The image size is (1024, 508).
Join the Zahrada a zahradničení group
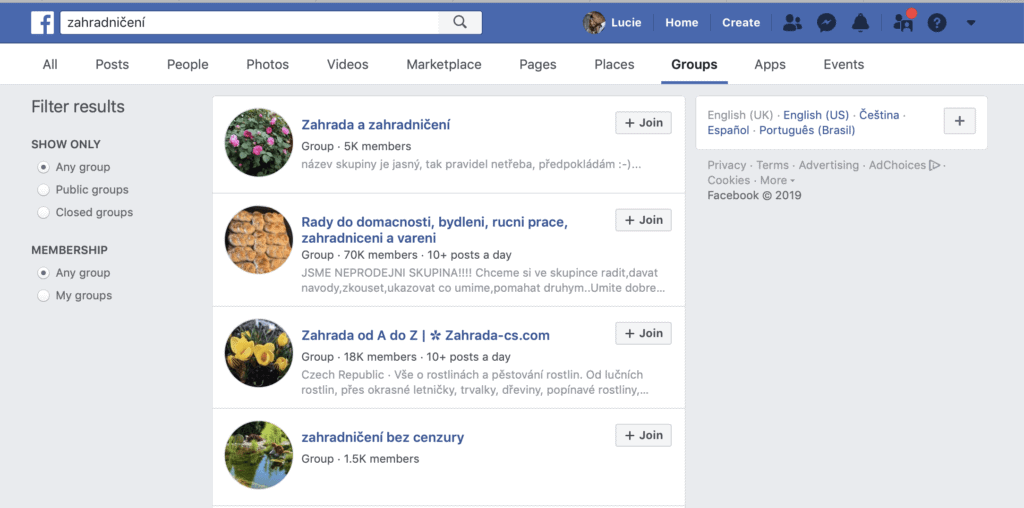643,123
